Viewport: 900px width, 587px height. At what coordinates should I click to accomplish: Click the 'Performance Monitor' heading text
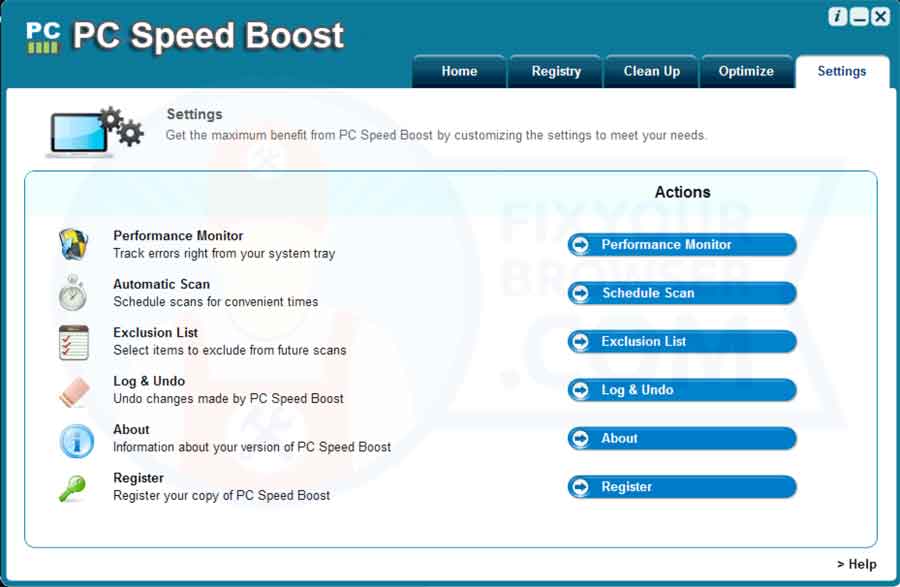point(178,236)
